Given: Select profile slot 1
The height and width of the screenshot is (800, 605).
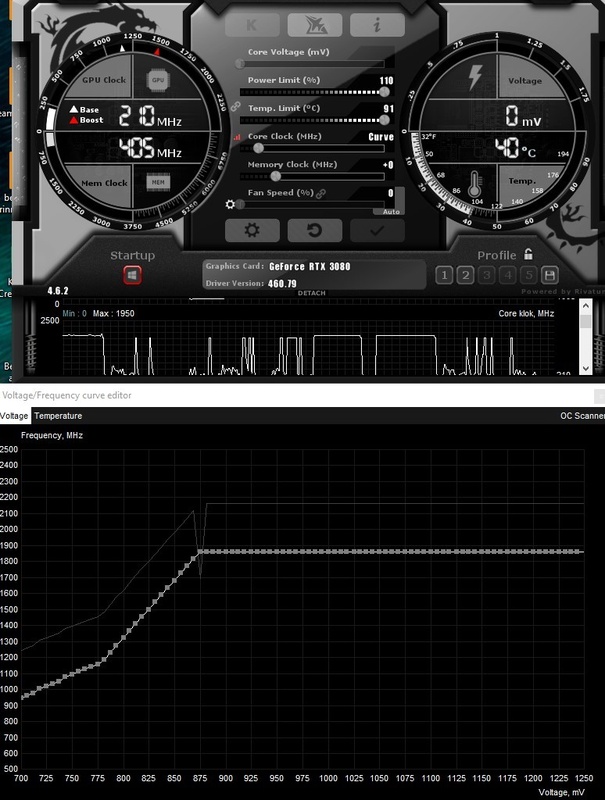Looking at the screenshot, I should coord(444,276).
